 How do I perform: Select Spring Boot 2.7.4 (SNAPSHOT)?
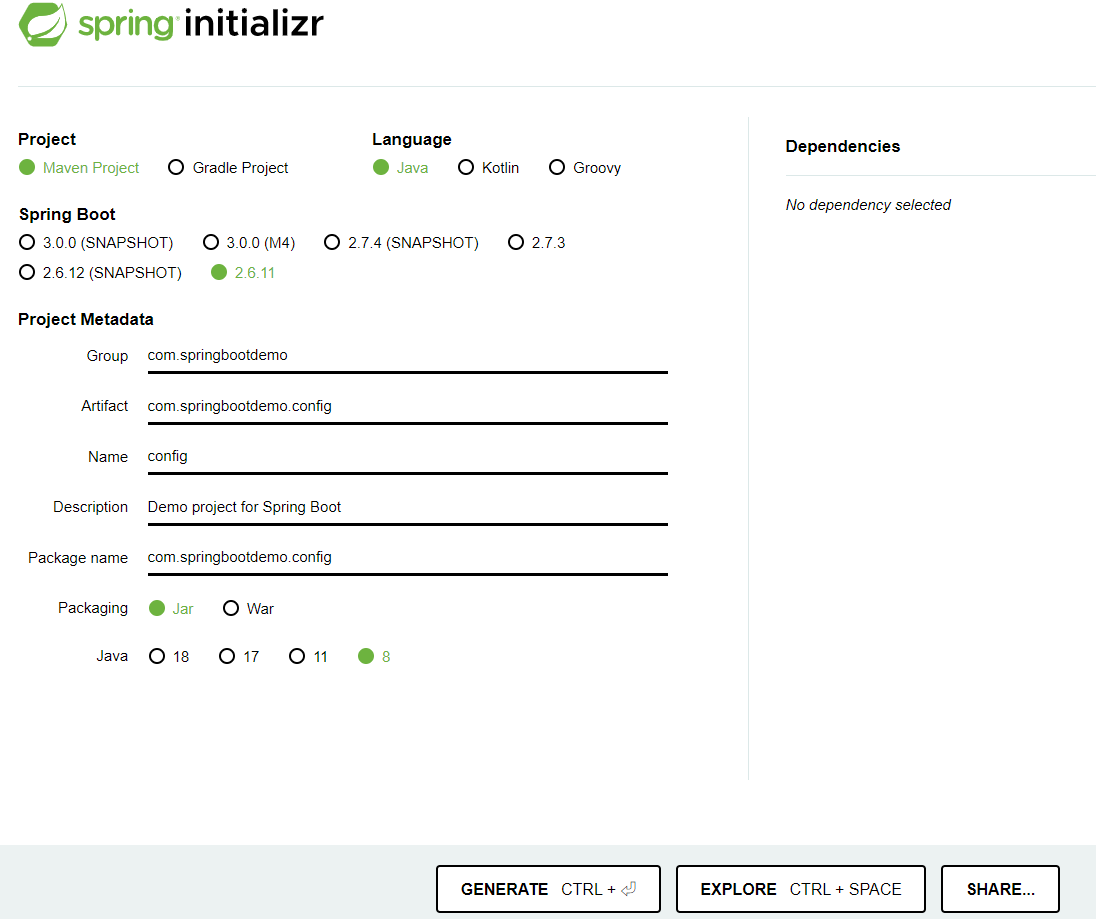pos(332,242)
